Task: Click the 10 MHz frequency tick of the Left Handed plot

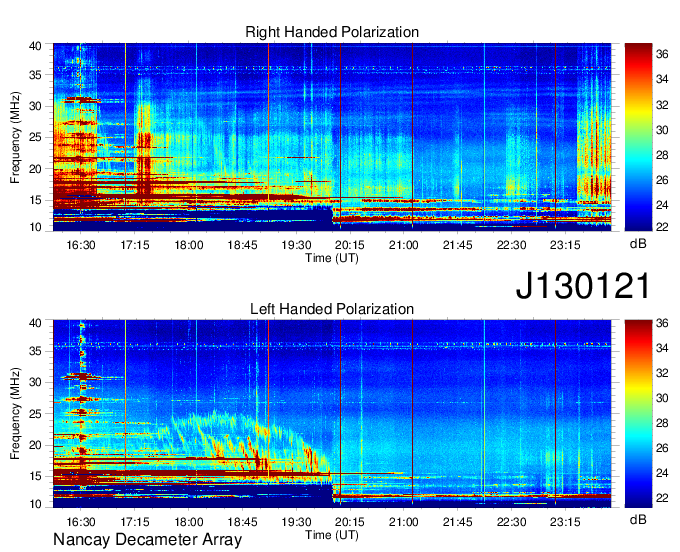Action: (36, 504)
